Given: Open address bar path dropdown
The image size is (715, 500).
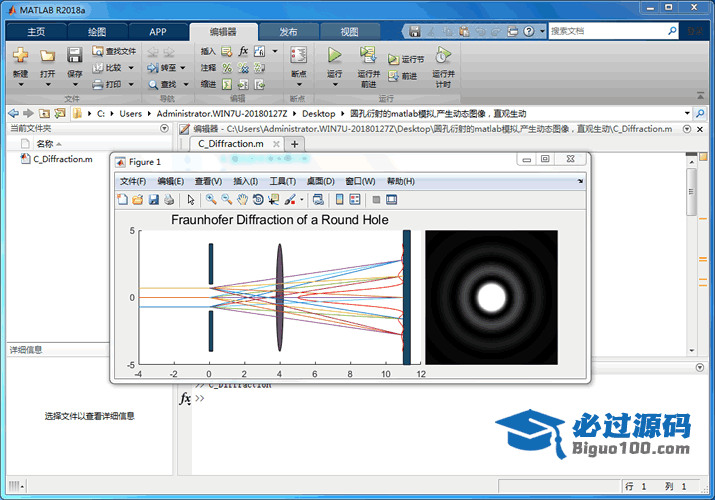Looking at the screenshot, I should (x=687, y=113).
